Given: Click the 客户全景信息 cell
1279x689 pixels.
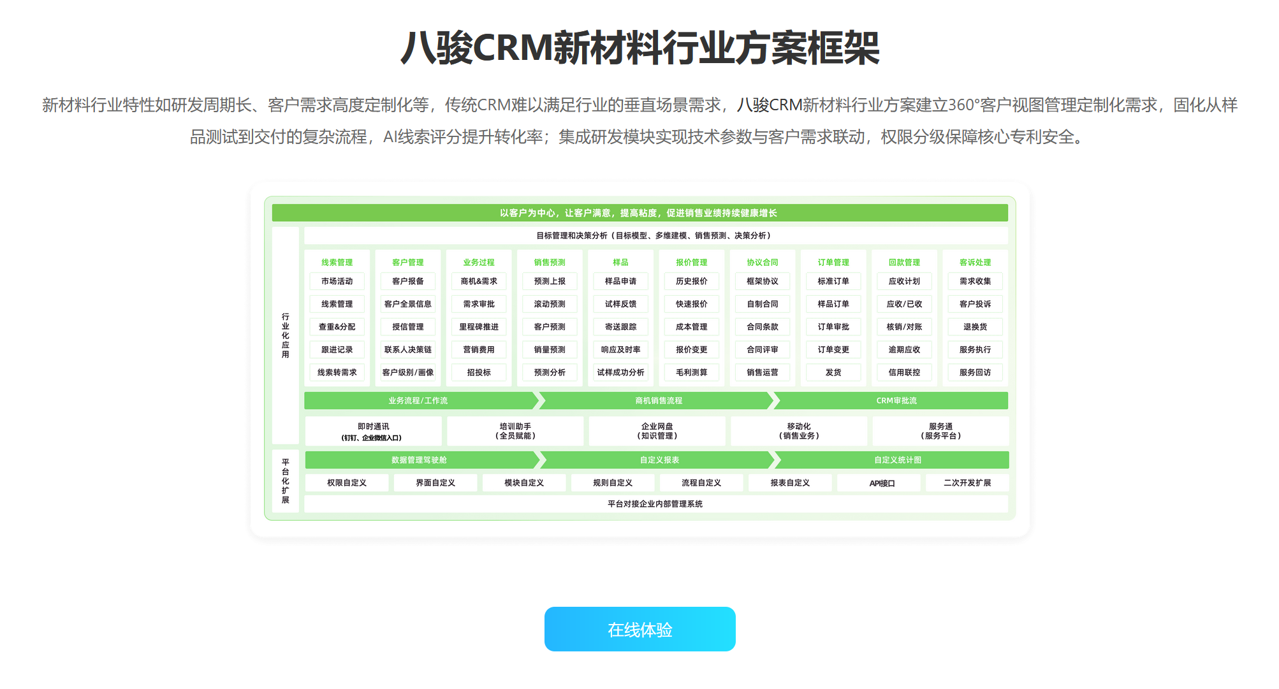Looking at the screenshot, I should (408, 304).
